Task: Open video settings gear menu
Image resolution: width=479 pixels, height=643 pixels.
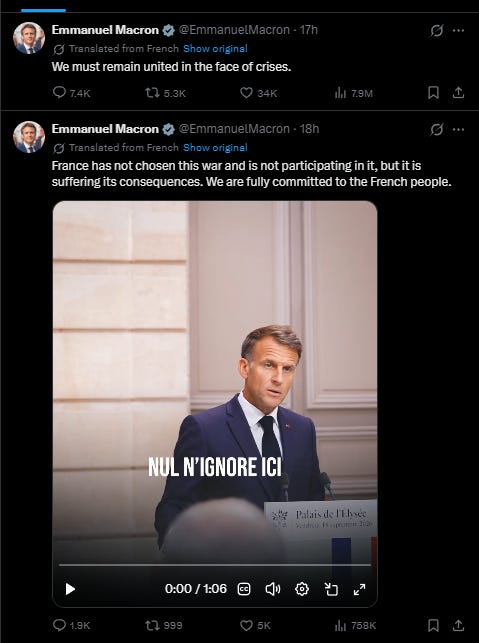Action: pyautogui.click(x=302, y=589)
